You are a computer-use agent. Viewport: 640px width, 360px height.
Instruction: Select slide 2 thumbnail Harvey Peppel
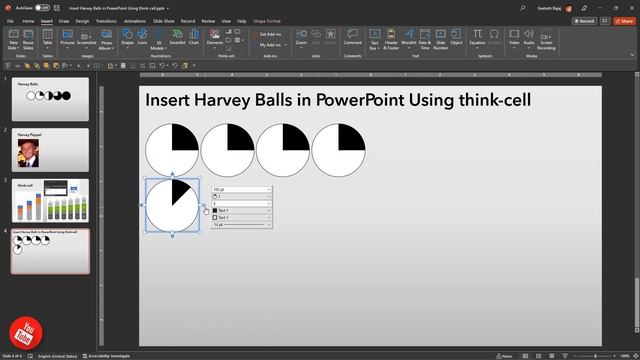point(50,150)
